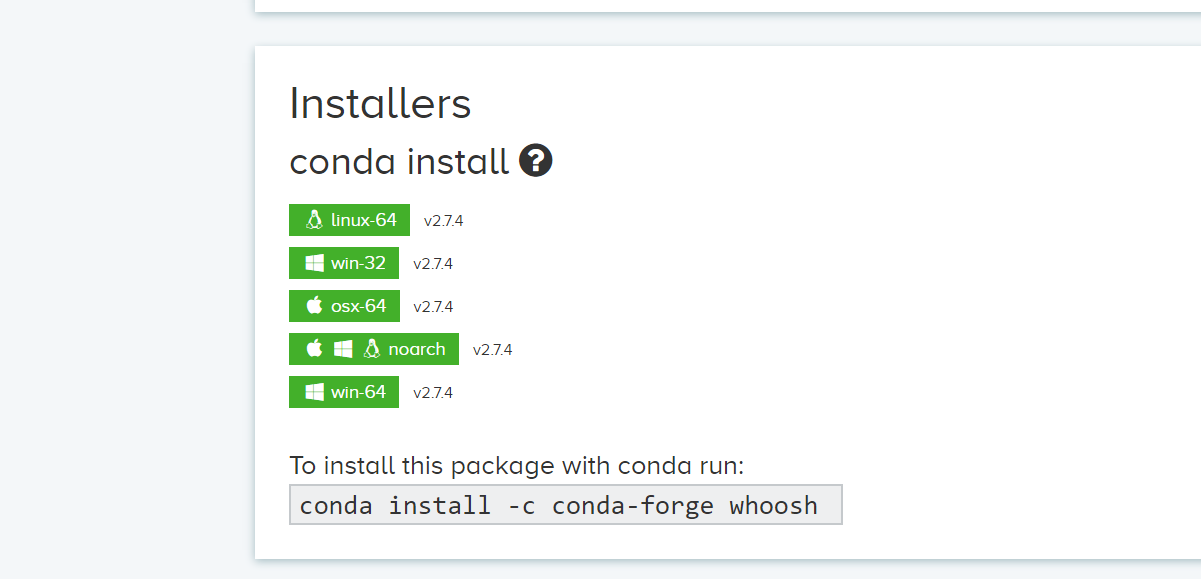Select the win-32 installer label
Viewport: 1201px width, 579px height.
click(358, 263)
